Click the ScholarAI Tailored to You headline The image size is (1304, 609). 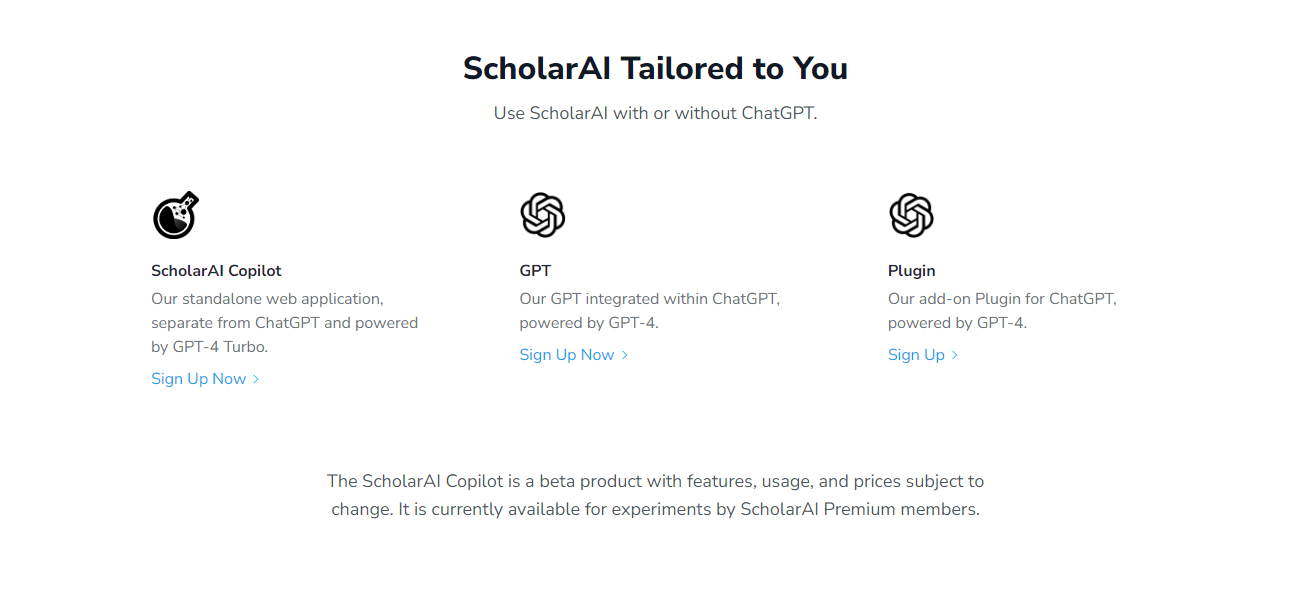coord(655,68)
